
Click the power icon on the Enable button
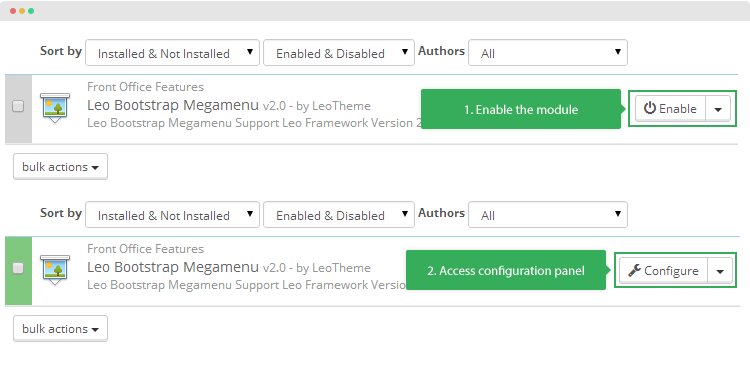pyautogui.click(x=649, y=109)
